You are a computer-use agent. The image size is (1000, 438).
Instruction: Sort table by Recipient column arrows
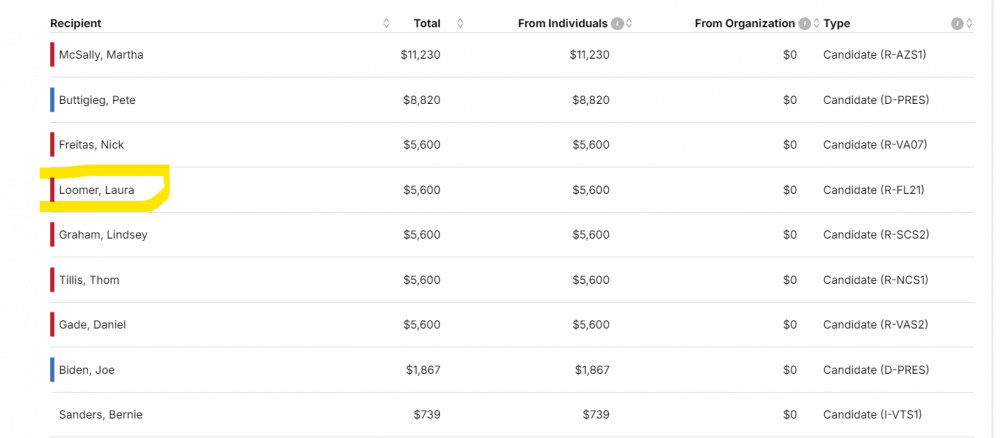coord(386,23)
